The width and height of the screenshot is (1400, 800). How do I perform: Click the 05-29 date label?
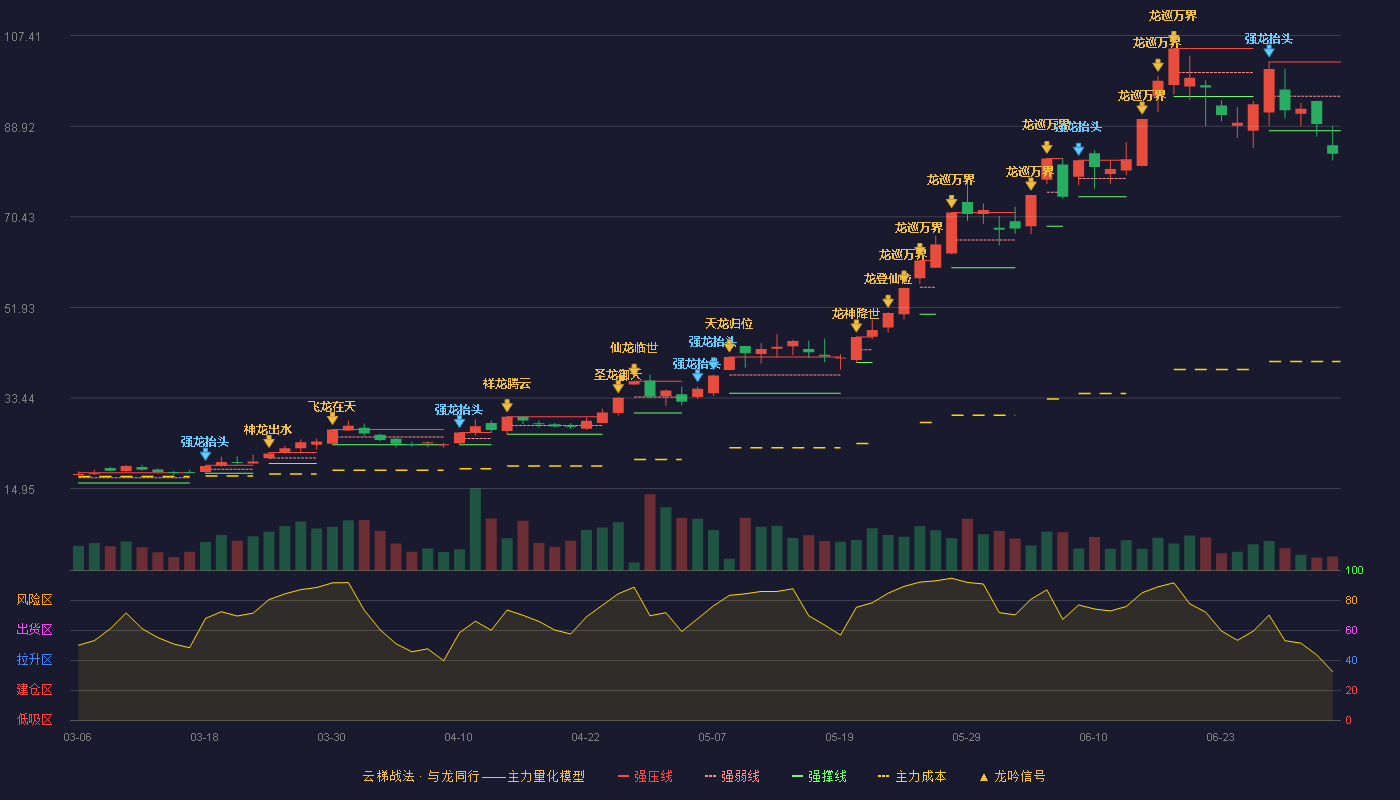(x=966, y=737)
